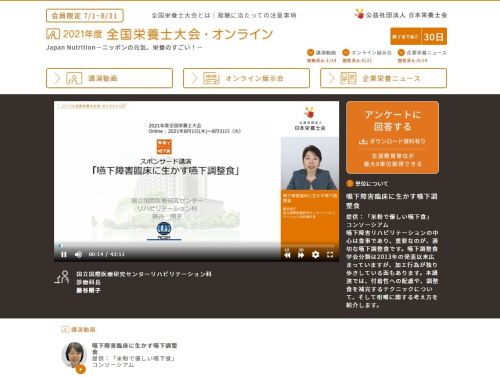Screen dimensions: 500x377
Task: Click the オンライン展示会 viewed-status check icon
Action: [346, 52]
